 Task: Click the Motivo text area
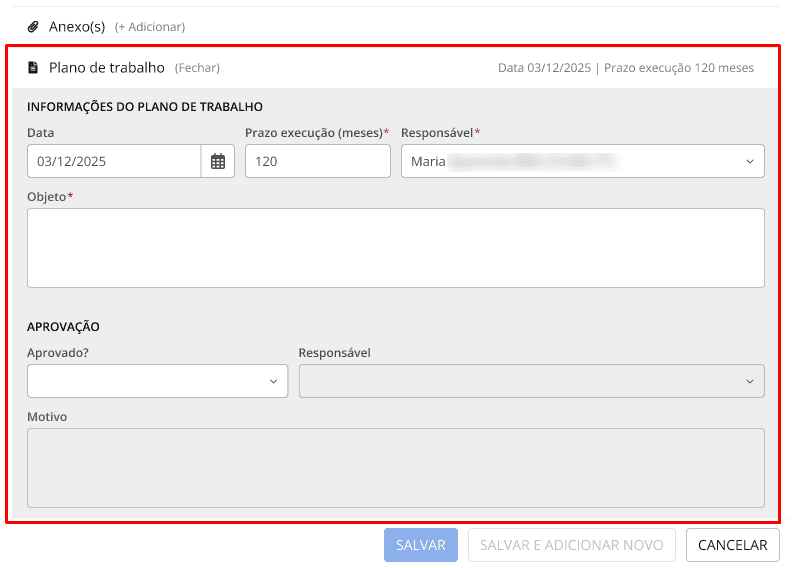(x=395, y=467)
